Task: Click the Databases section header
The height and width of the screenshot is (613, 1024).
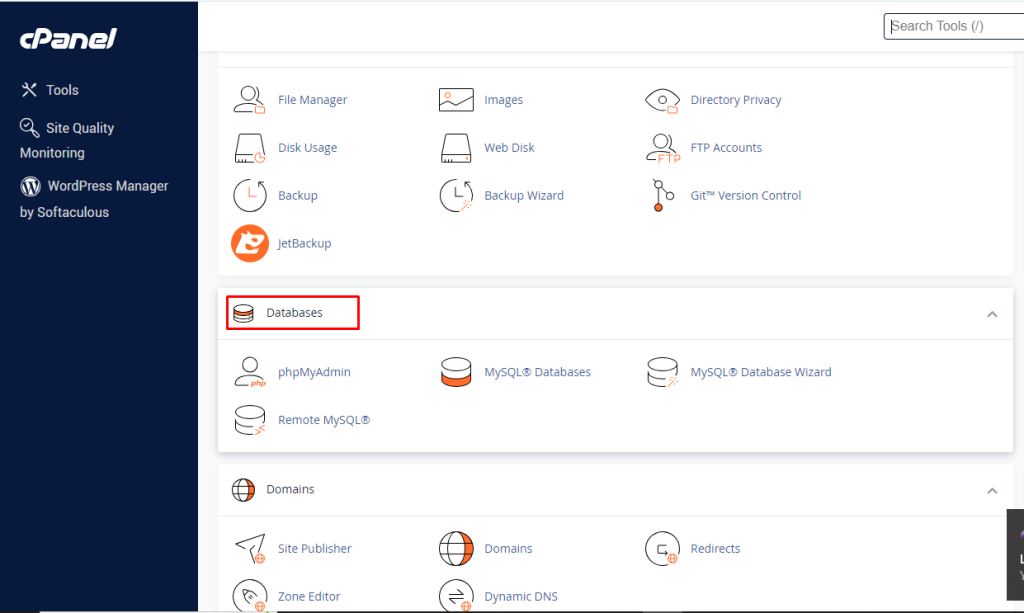Action: tap(293, 313)
